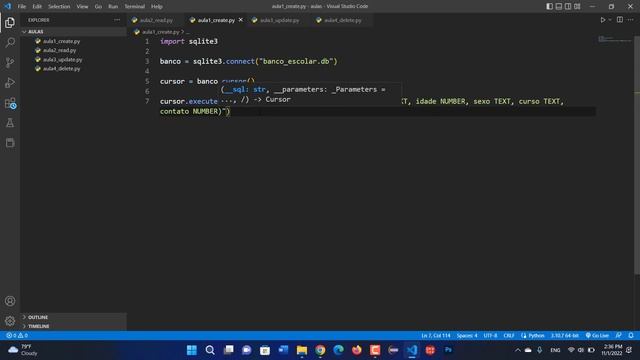Open the Help menu
Image resolution: width=640 pixels, height=360 pixels.
tap(157, 6)
